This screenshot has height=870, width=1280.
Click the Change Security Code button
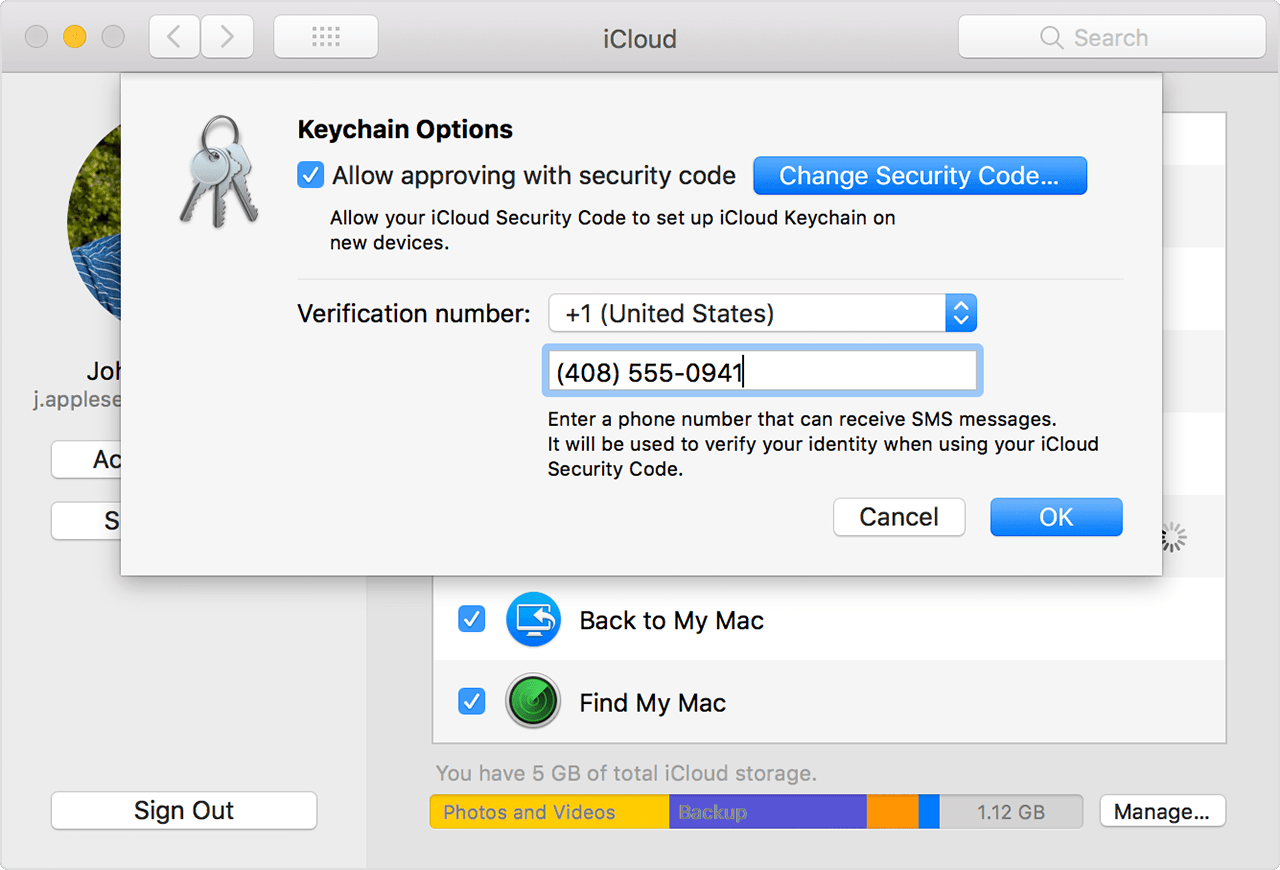click(919, 176)
